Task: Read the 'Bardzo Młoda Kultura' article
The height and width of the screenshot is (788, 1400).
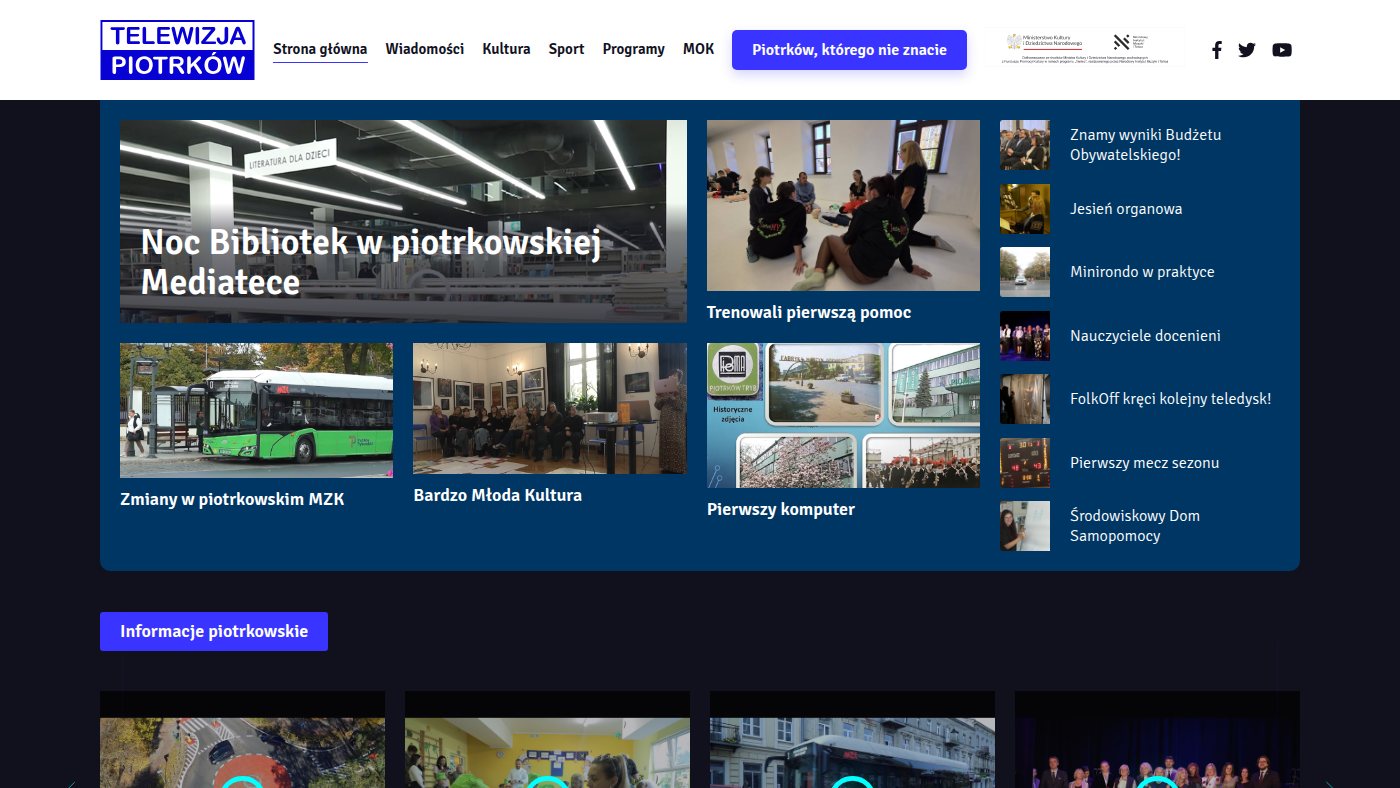Action: [497, 495]
